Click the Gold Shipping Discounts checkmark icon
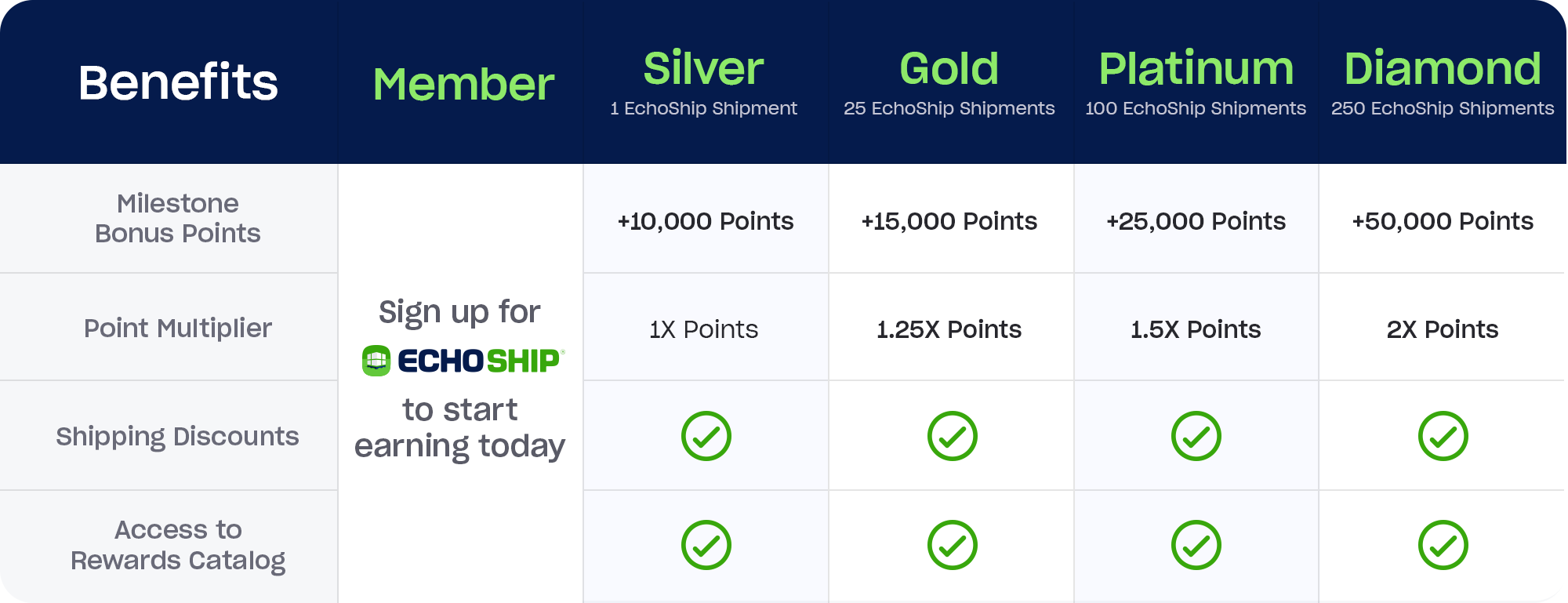 pyautogui.click(x=952, y=436)
